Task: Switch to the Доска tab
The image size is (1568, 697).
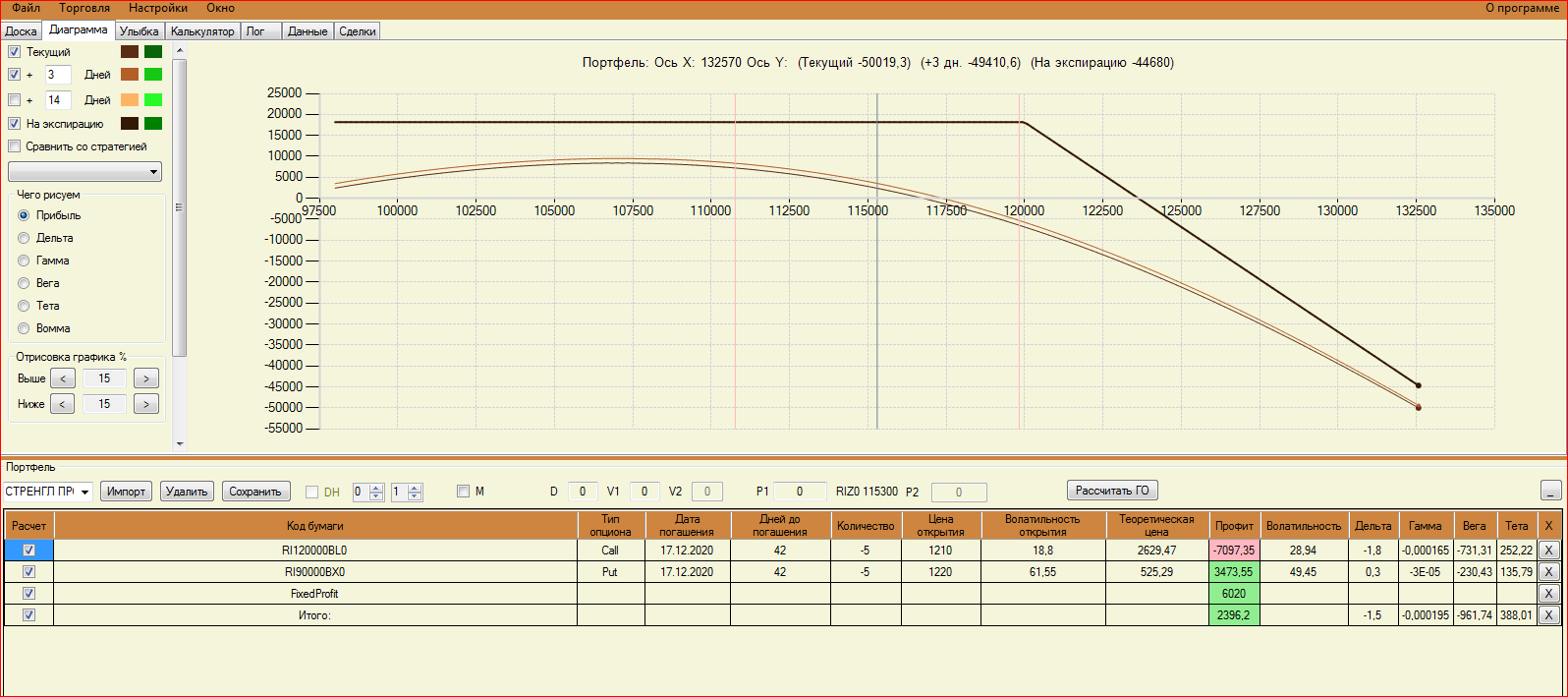Action: 21,31
